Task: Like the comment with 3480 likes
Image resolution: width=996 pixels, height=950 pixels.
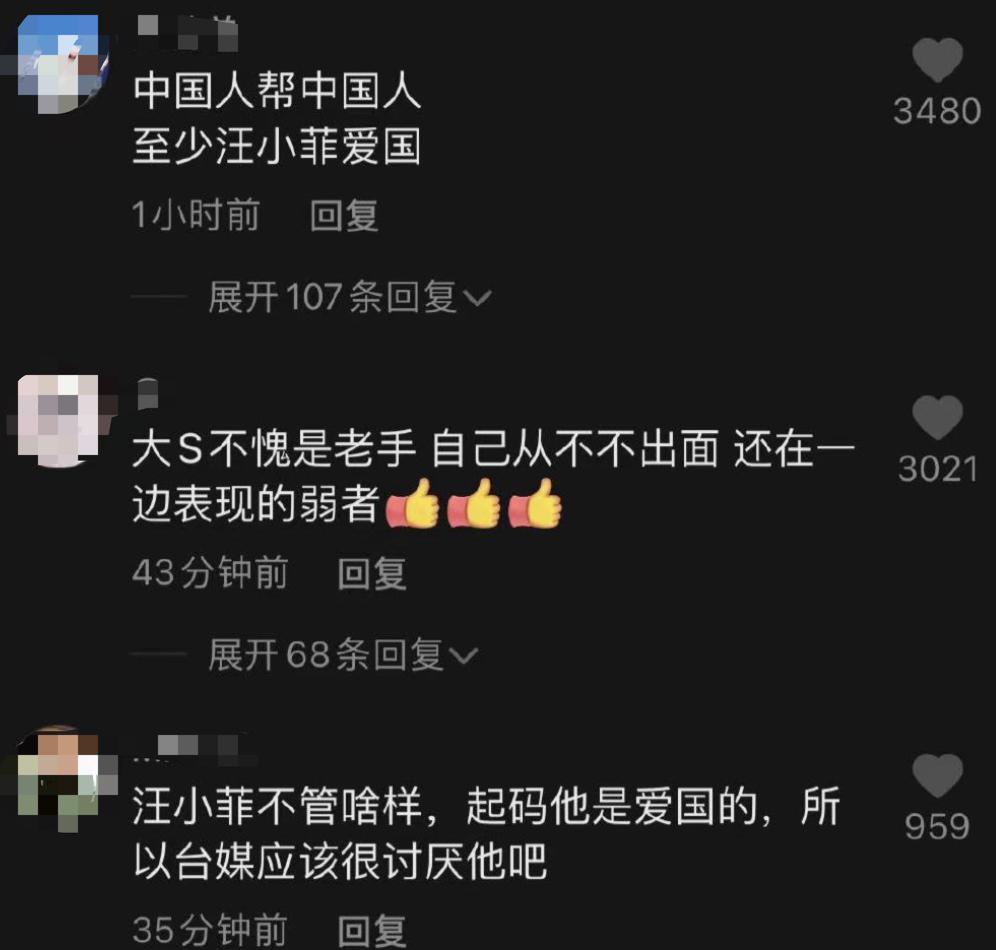Action: (x=938, y=59)
